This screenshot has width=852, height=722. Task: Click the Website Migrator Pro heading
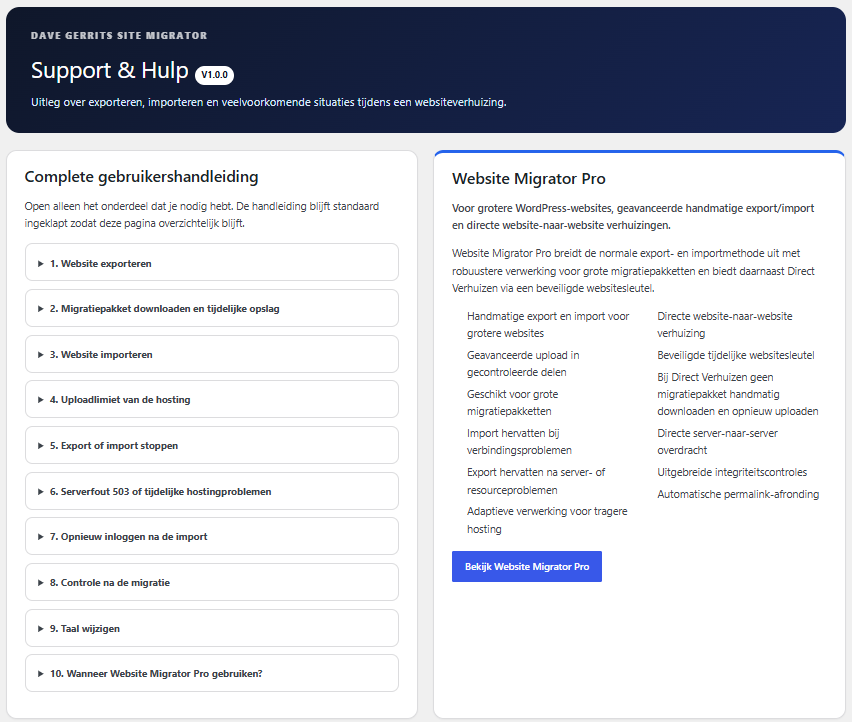[x=529, y=179]
